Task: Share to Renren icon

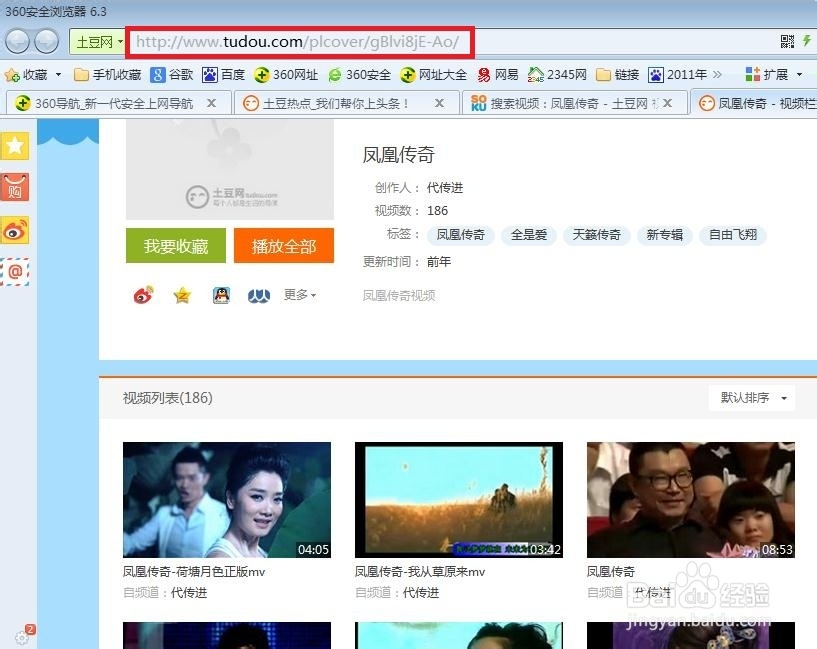Action: (x=259, y=296)
